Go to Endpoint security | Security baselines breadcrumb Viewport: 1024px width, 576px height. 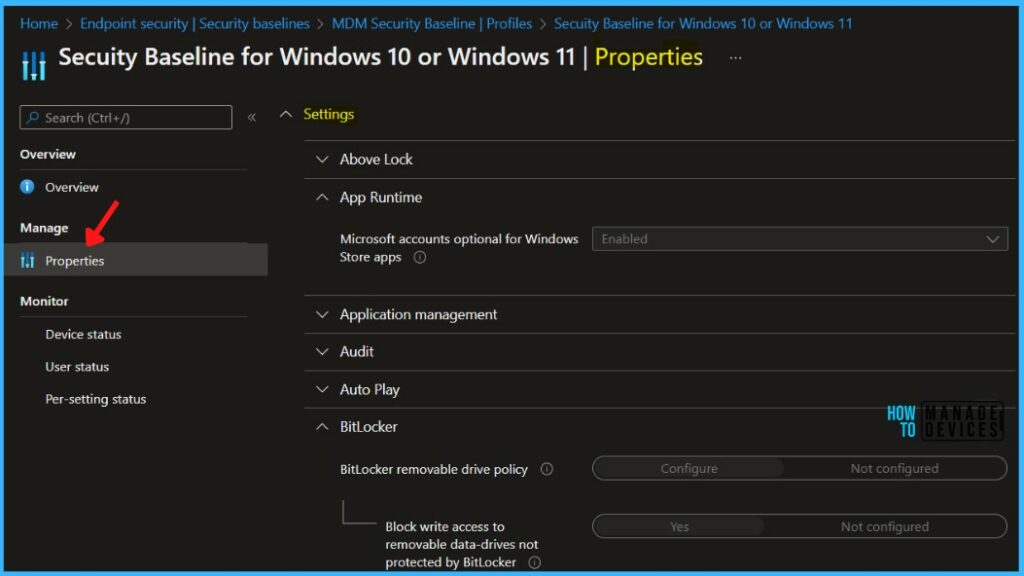coord(195,24)
